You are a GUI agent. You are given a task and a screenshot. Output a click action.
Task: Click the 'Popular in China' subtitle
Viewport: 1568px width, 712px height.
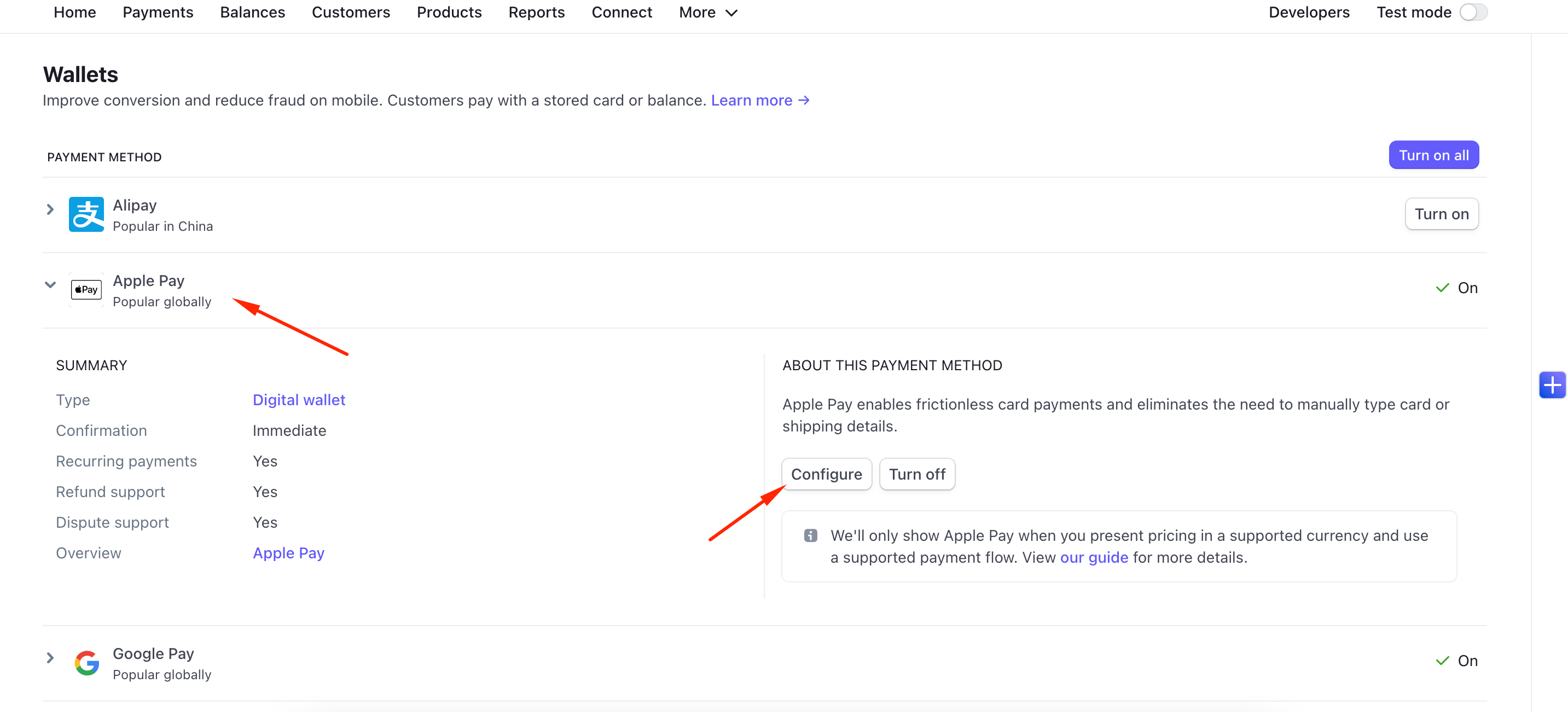(x=162, y=226)
